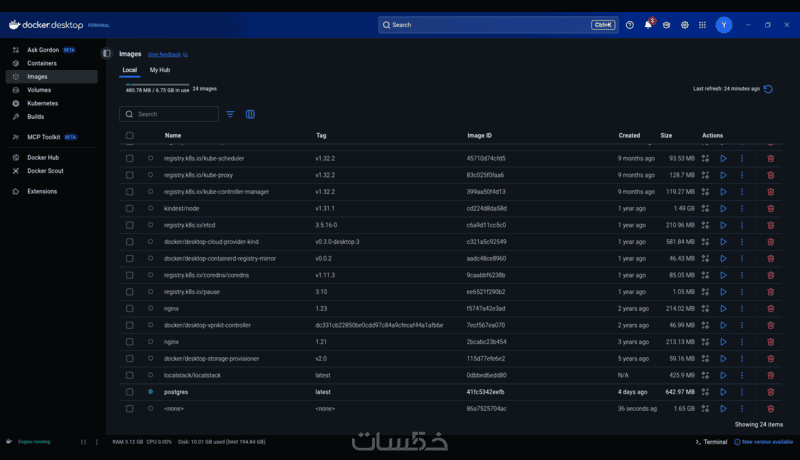This screenshot has width=800, height=460.
Task: Open the user account avatar
Action: (x=723, y=24)
